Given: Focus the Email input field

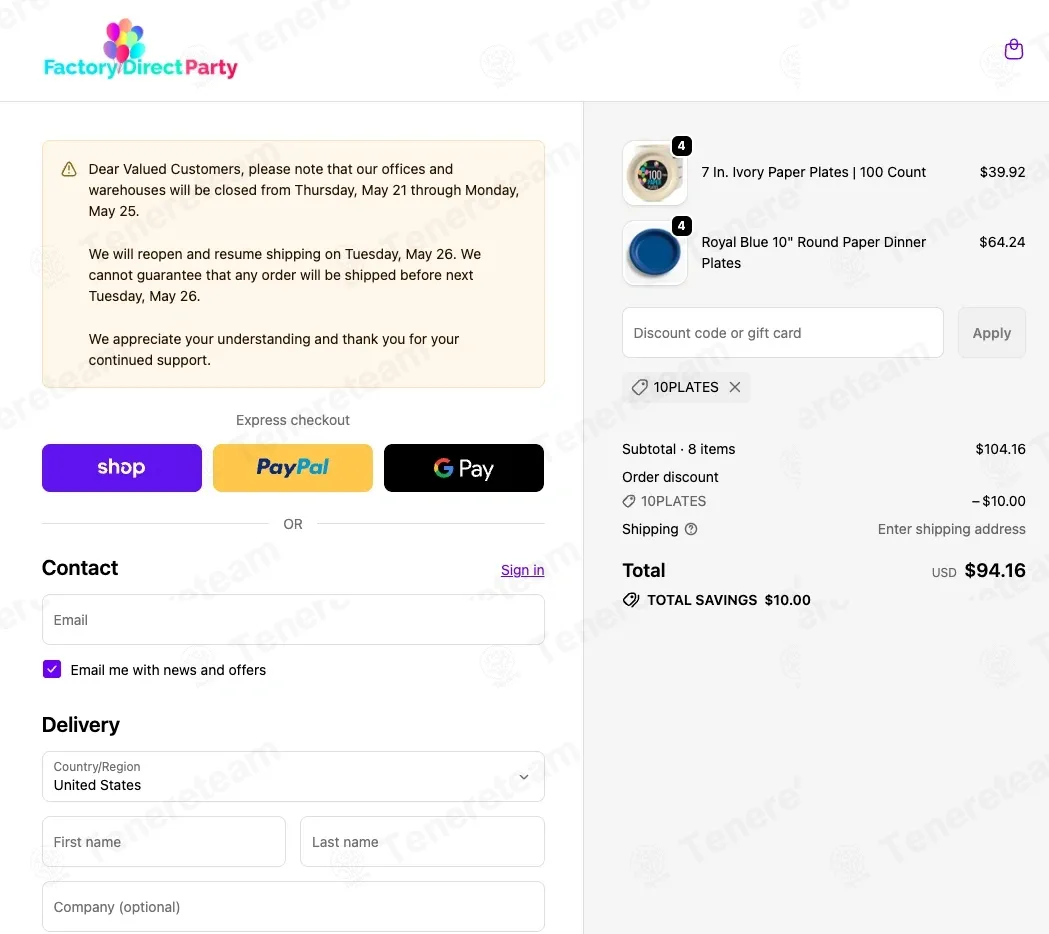Looking at the screenshot, I should pos(293,620).
